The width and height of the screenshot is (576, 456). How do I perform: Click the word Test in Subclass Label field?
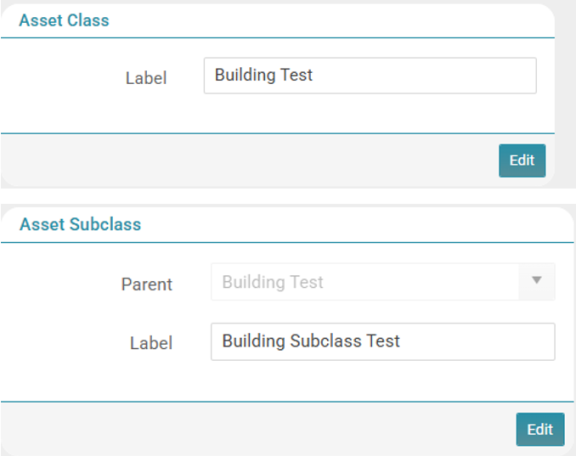pos(383,341)
